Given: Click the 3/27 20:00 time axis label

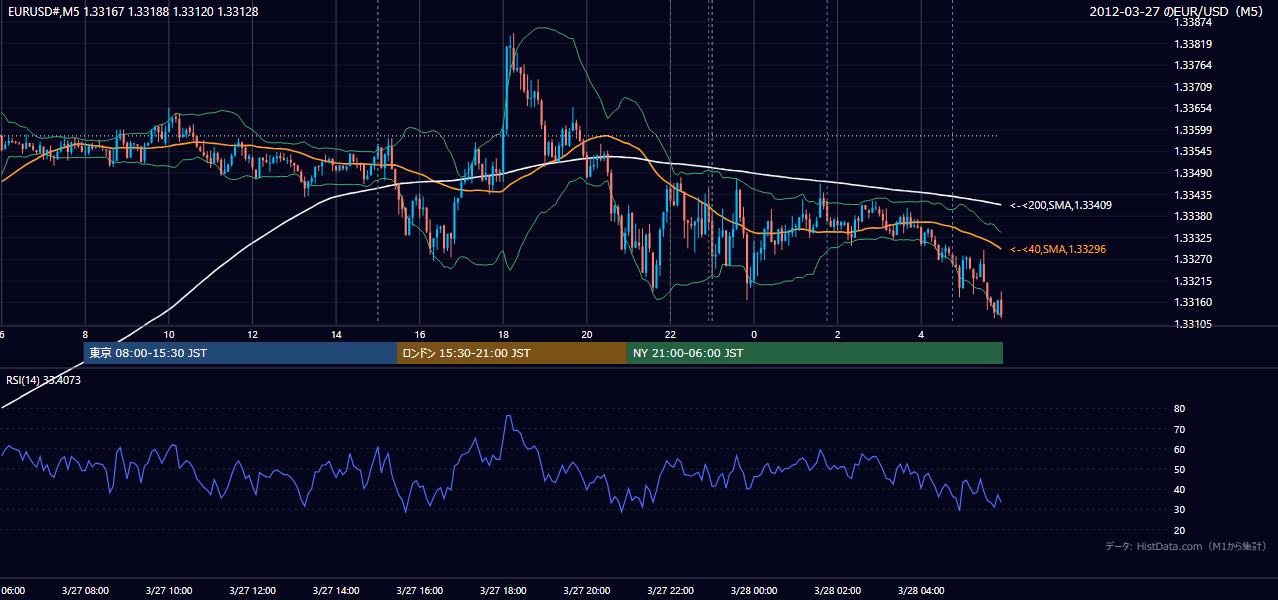Looking at the screenshot, I should click(587, 591).
